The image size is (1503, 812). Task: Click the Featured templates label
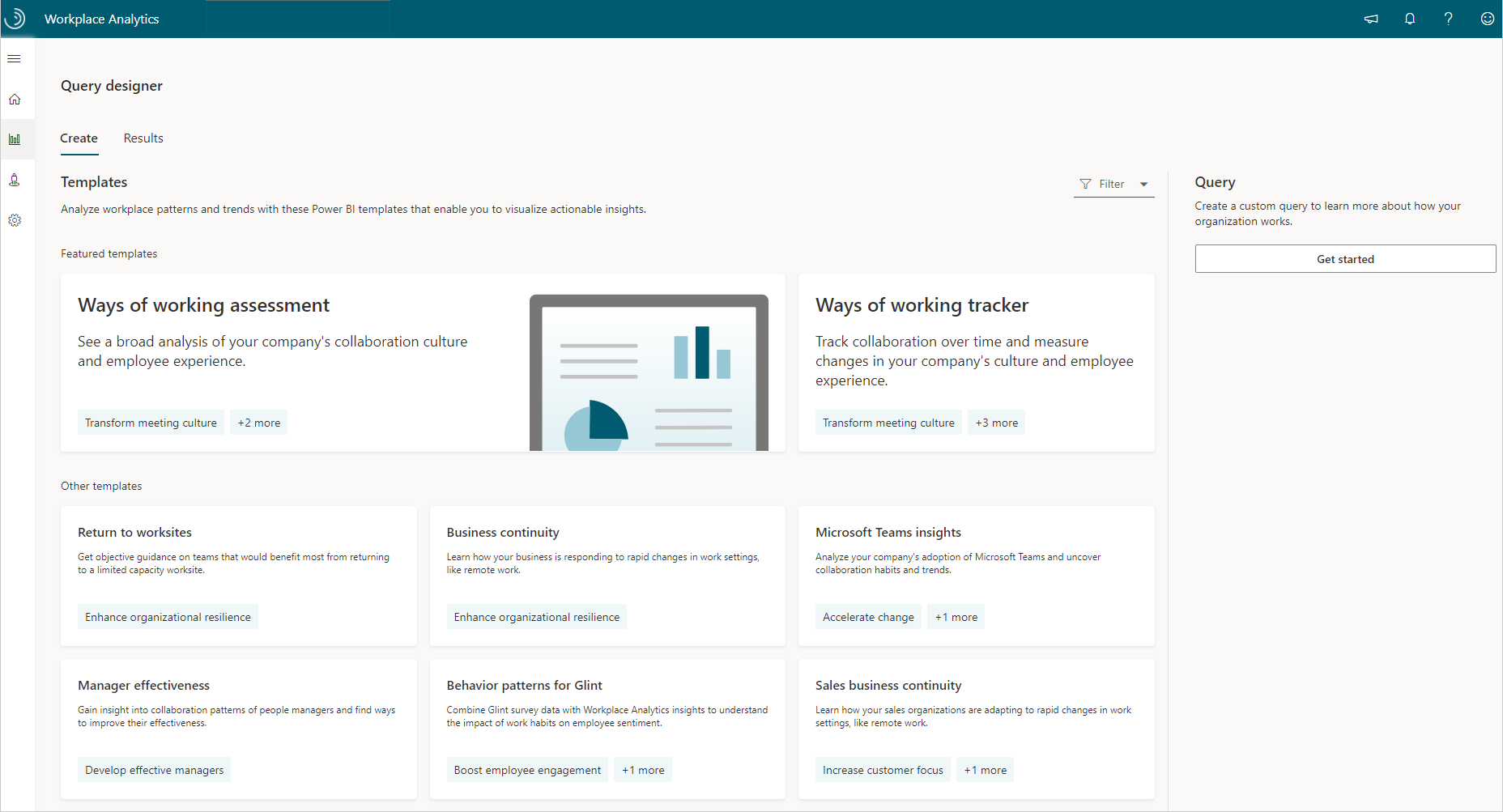click(109, 253)
